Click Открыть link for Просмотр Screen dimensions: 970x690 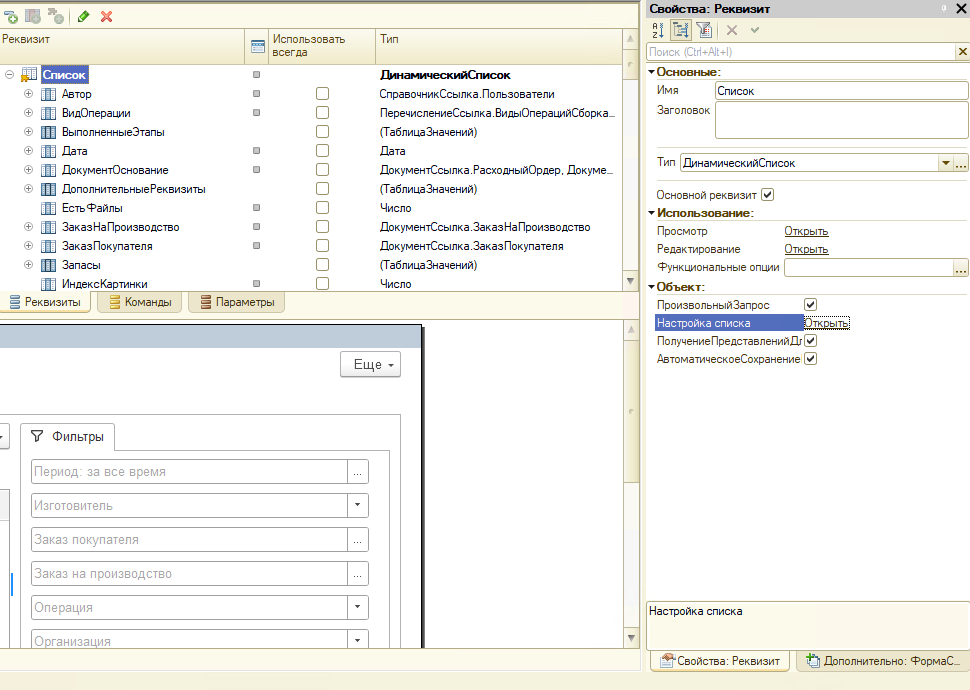[806, 231]
